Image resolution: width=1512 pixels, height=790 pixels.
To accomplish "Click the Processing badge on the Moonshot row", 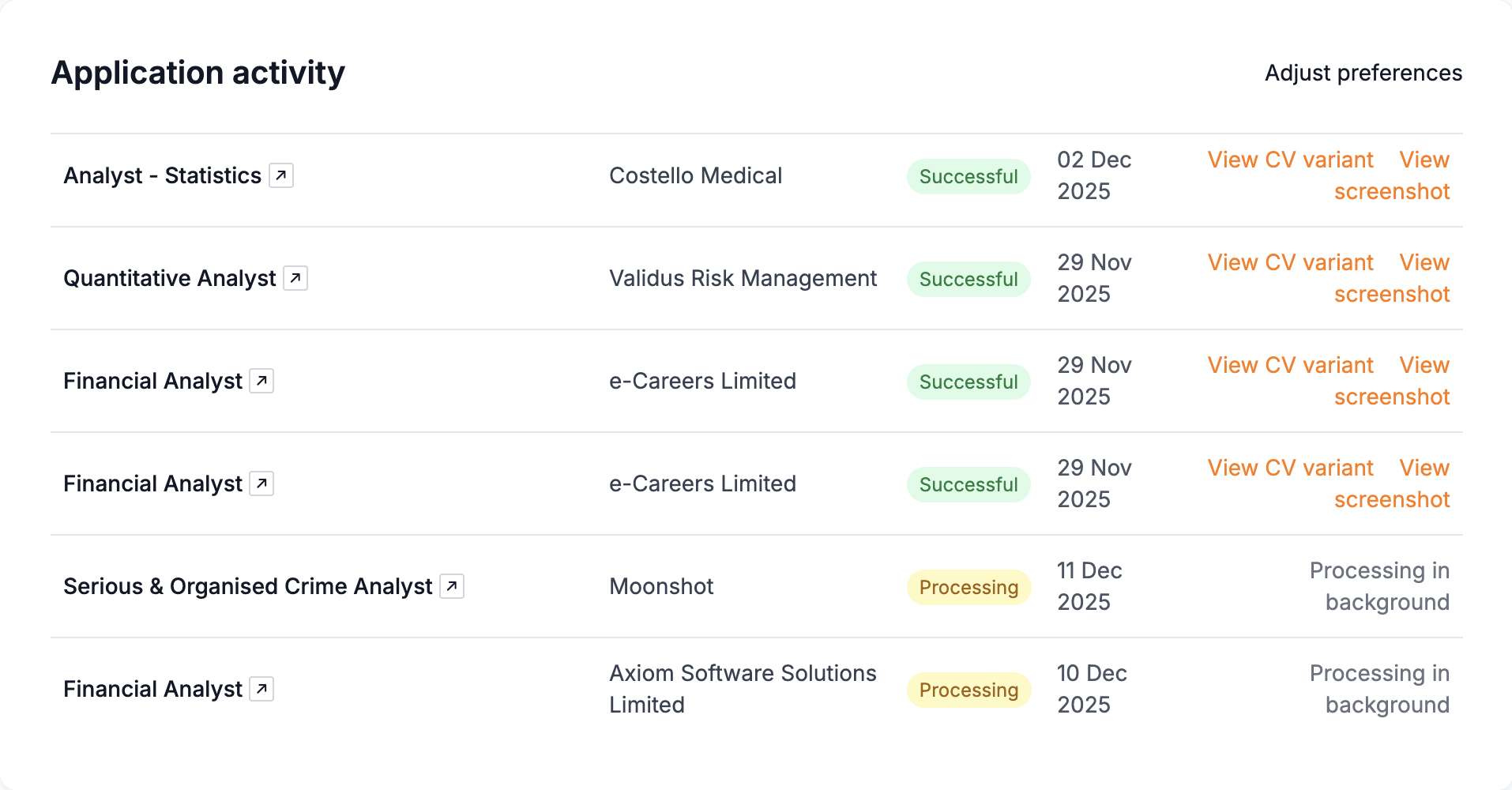I will point(969,587).
